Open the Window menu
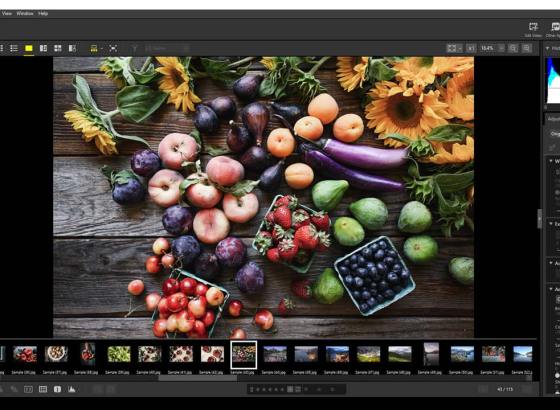Viewport: 560px width, 410px height. coord(25,14)
